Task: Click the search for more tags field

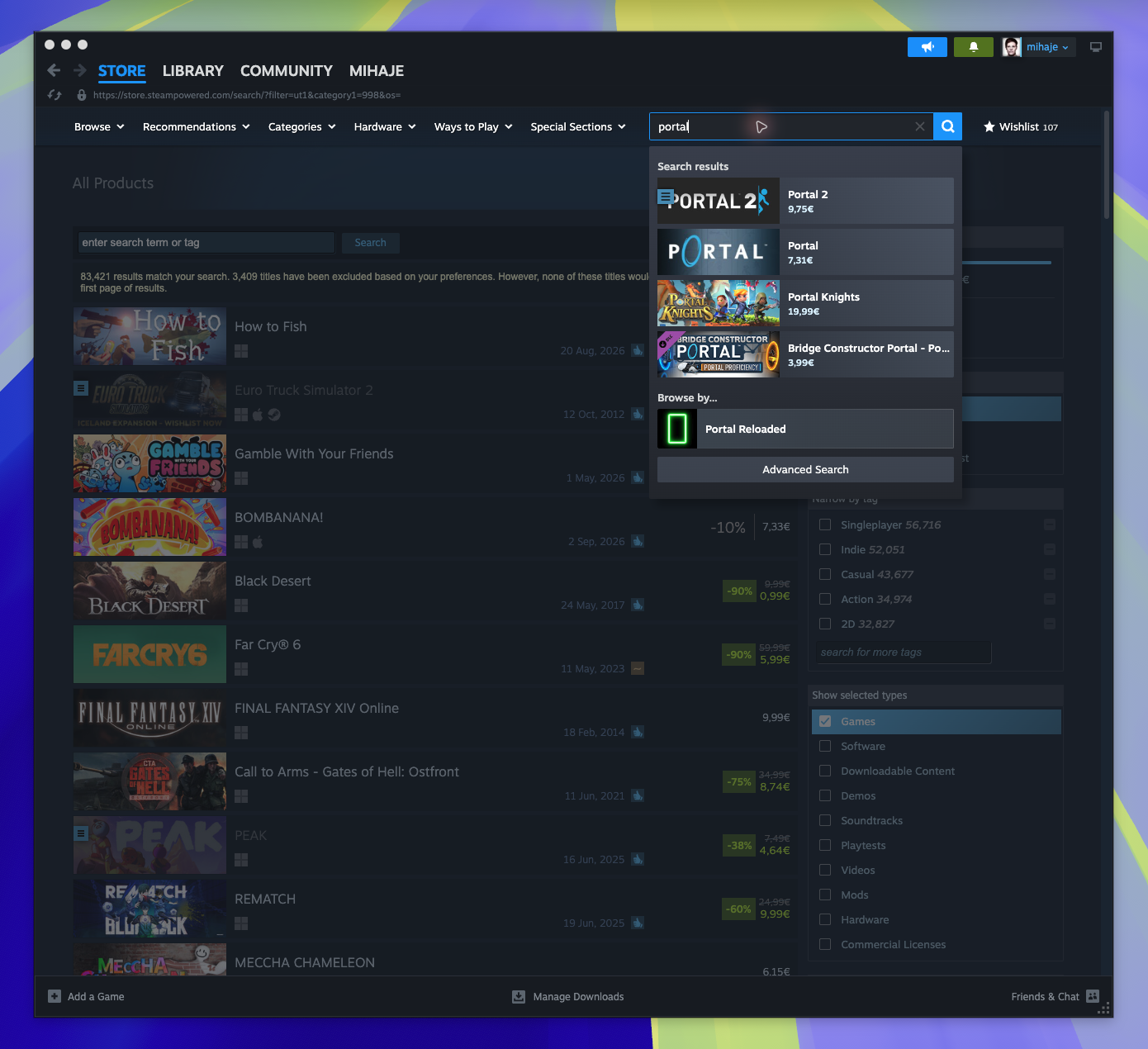Action: tap(904, 653)
